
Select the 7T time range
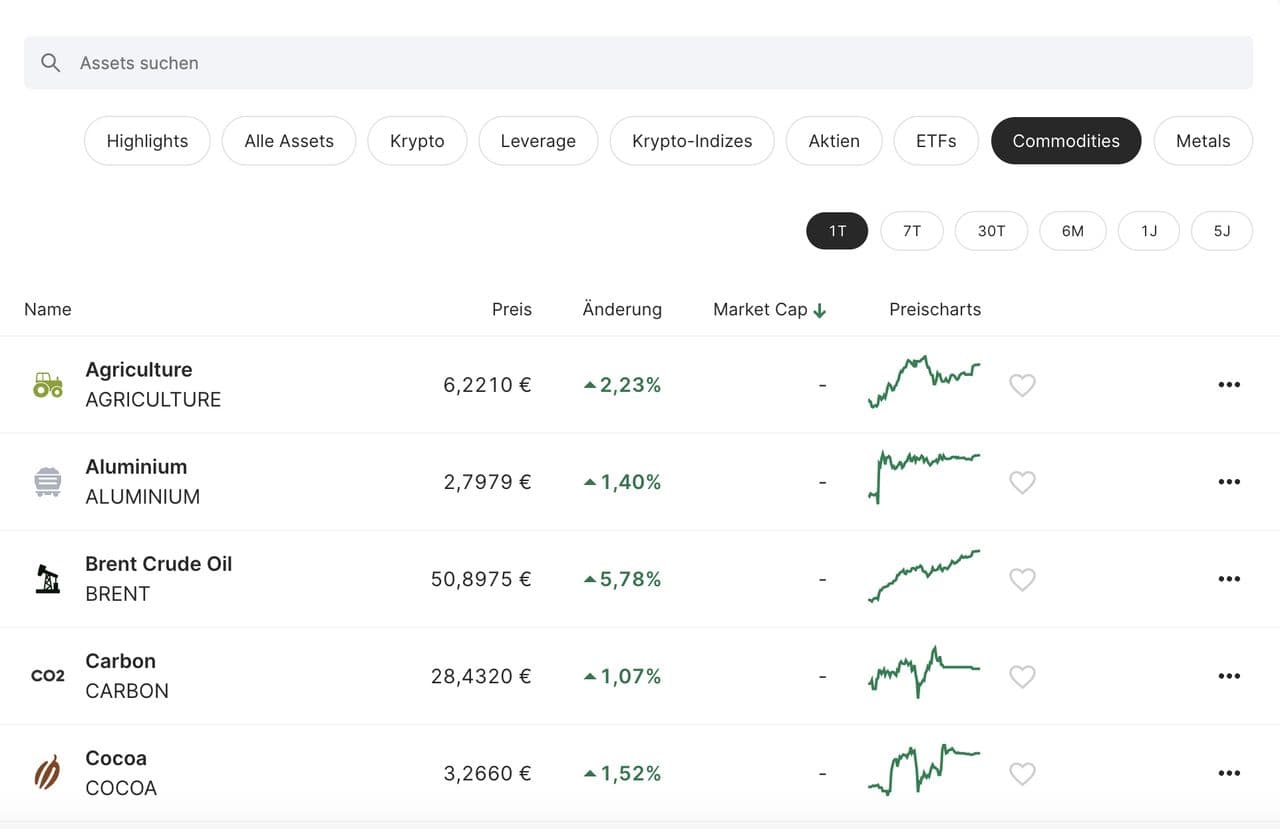(x=911, y=231)
